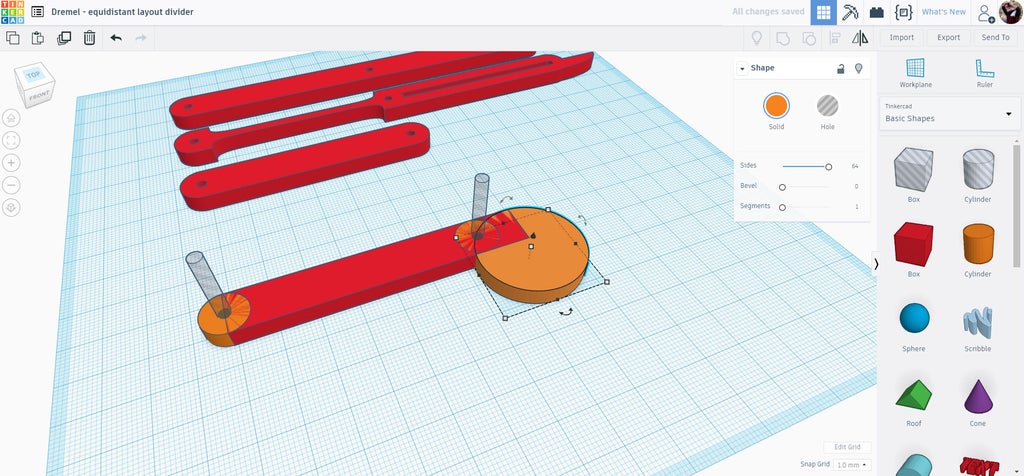
Task: Fit all shapes in view
Action: coord(11,140)
